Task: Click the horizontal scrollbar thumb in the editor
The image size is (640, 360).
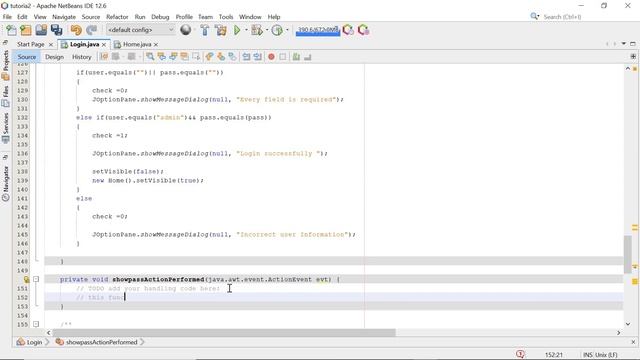Action: (224, 333)
